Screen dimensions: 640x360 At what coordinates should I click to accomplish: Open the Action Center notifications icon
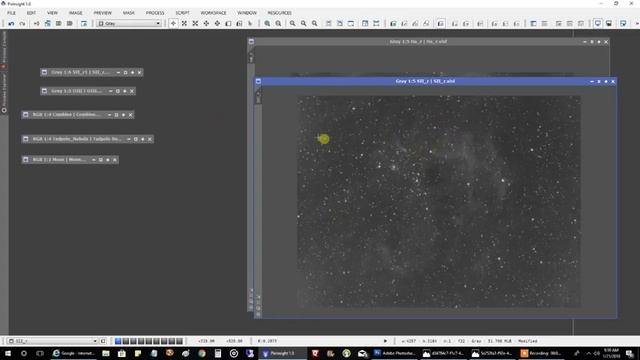point(630,353)
